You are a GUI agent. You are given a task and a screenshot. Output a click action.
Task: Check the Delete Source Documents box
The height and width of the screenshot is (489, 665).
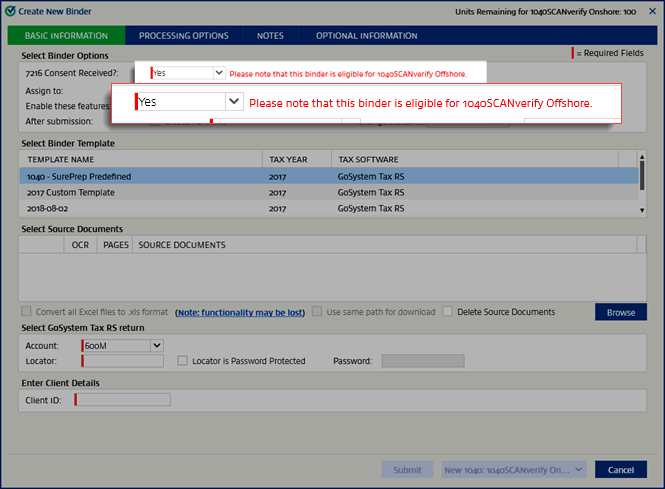click(448, 312)
